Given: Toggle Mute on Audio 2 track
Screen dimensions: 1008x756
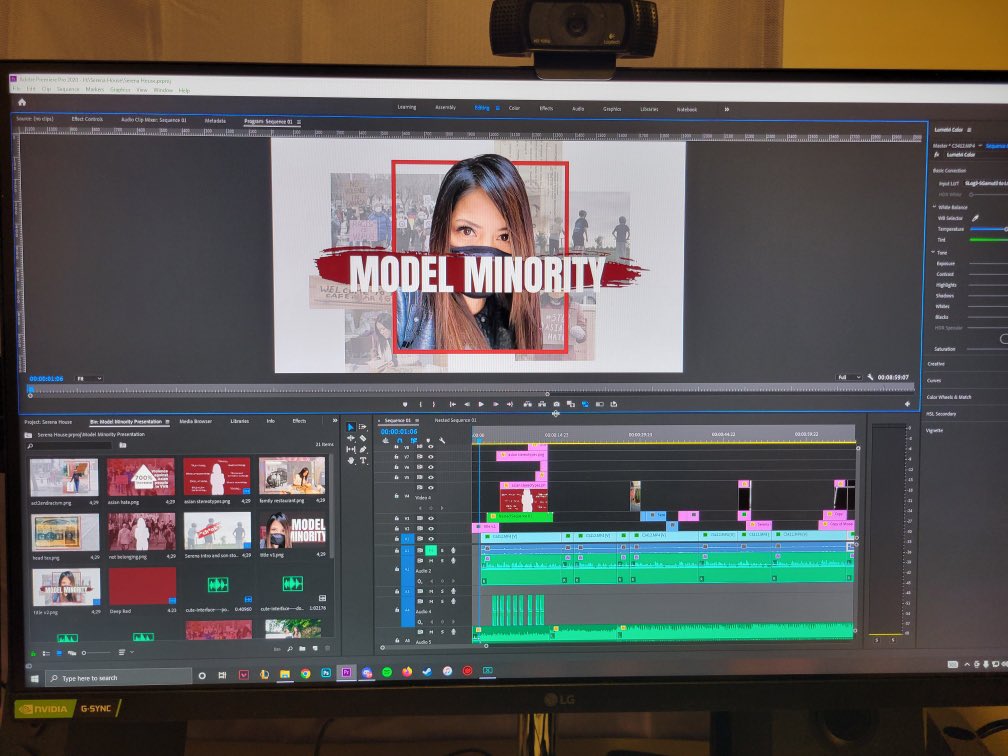Looking at the screenshot, I should (x=431, y=561).
